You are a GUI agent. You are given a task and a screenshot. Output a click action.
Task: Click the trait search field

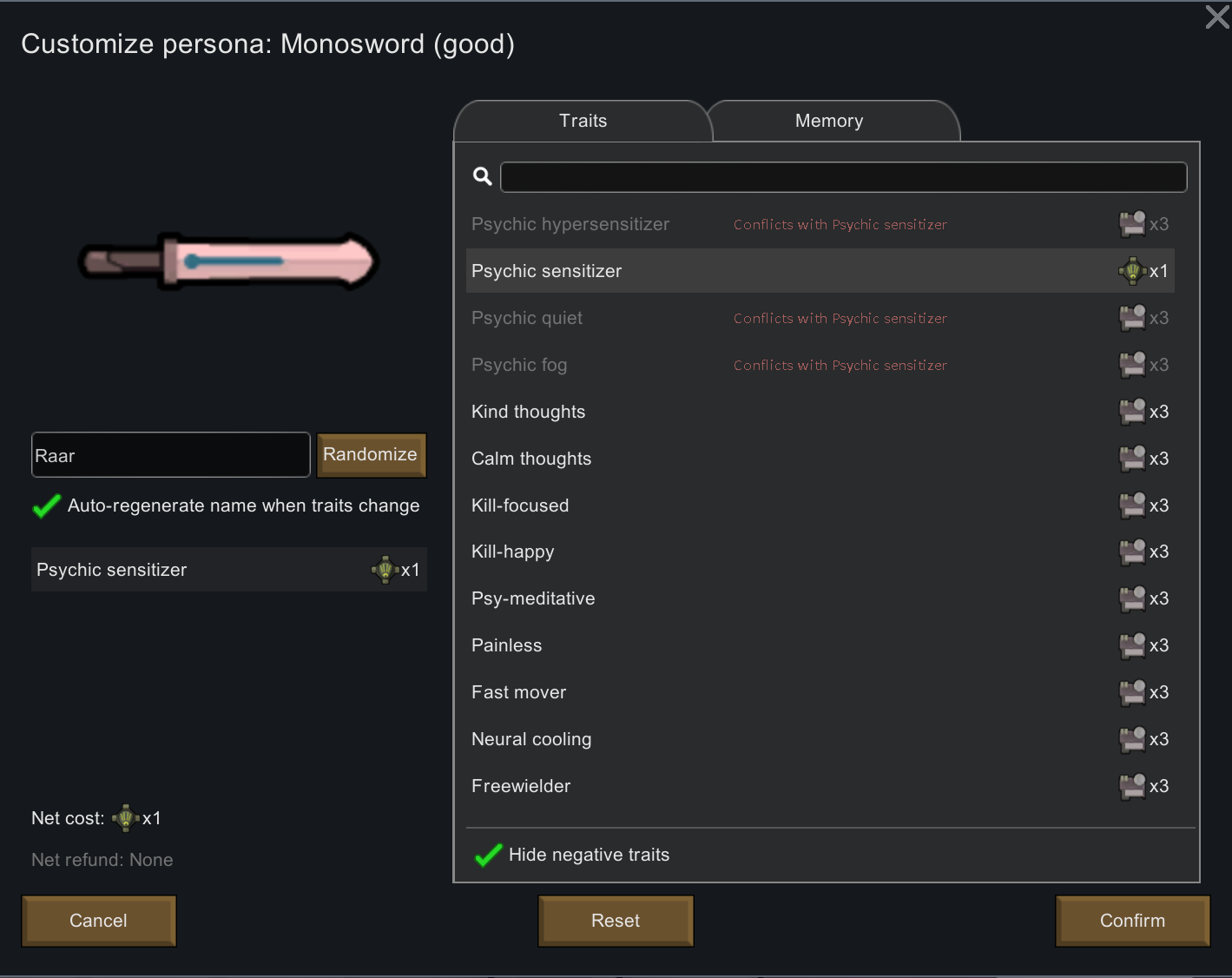click(843, 177)
